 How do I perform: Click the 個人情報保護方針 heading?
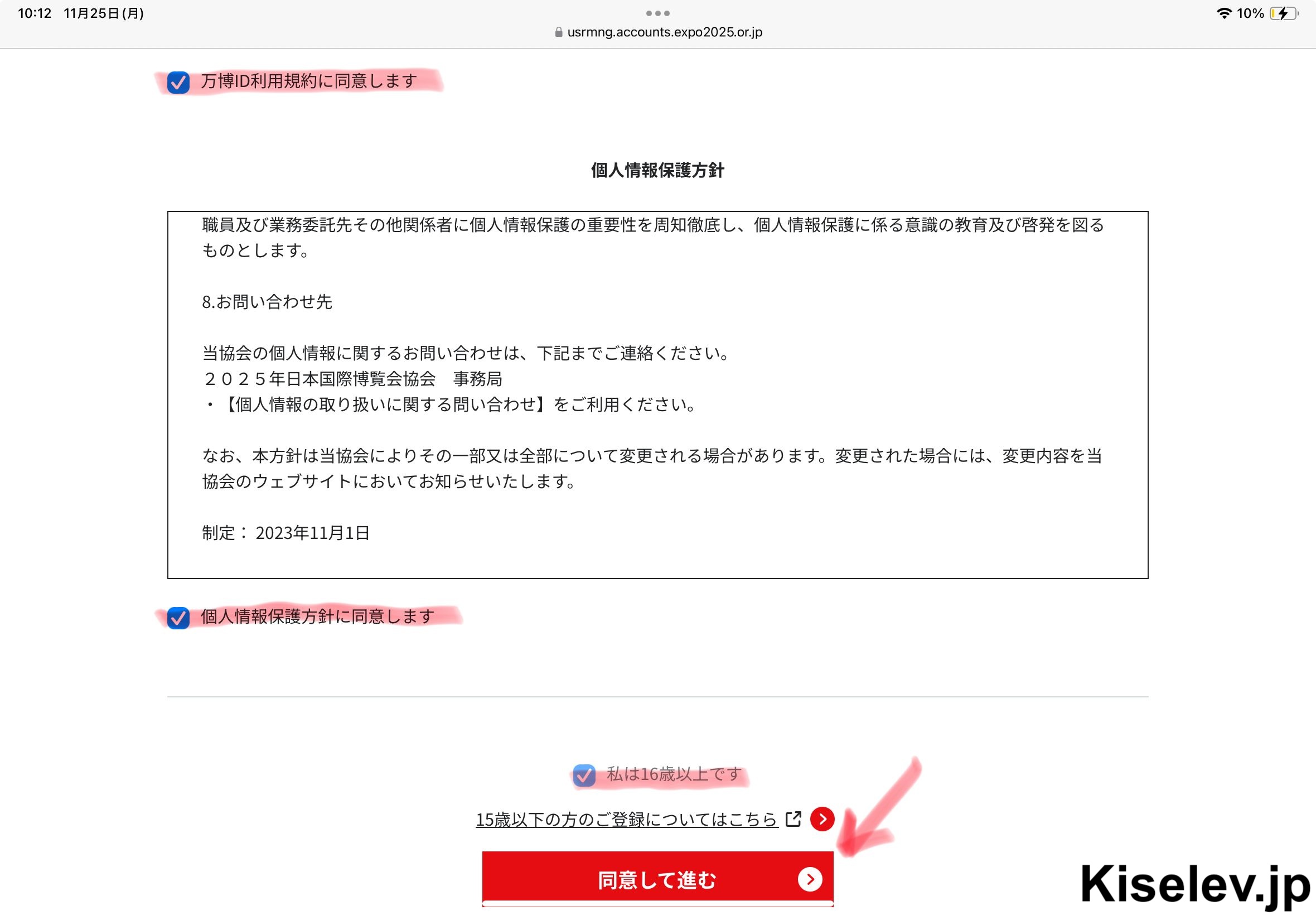[x=657, y=170]
